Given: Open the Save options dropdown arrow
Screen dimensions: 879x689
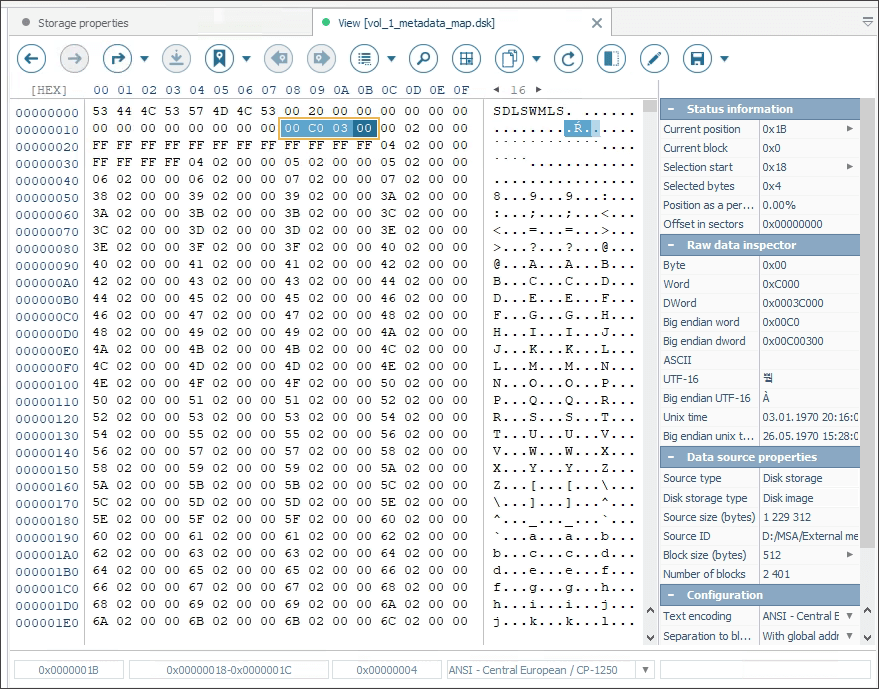Looking at the screenshot, I should click(724, 59).
